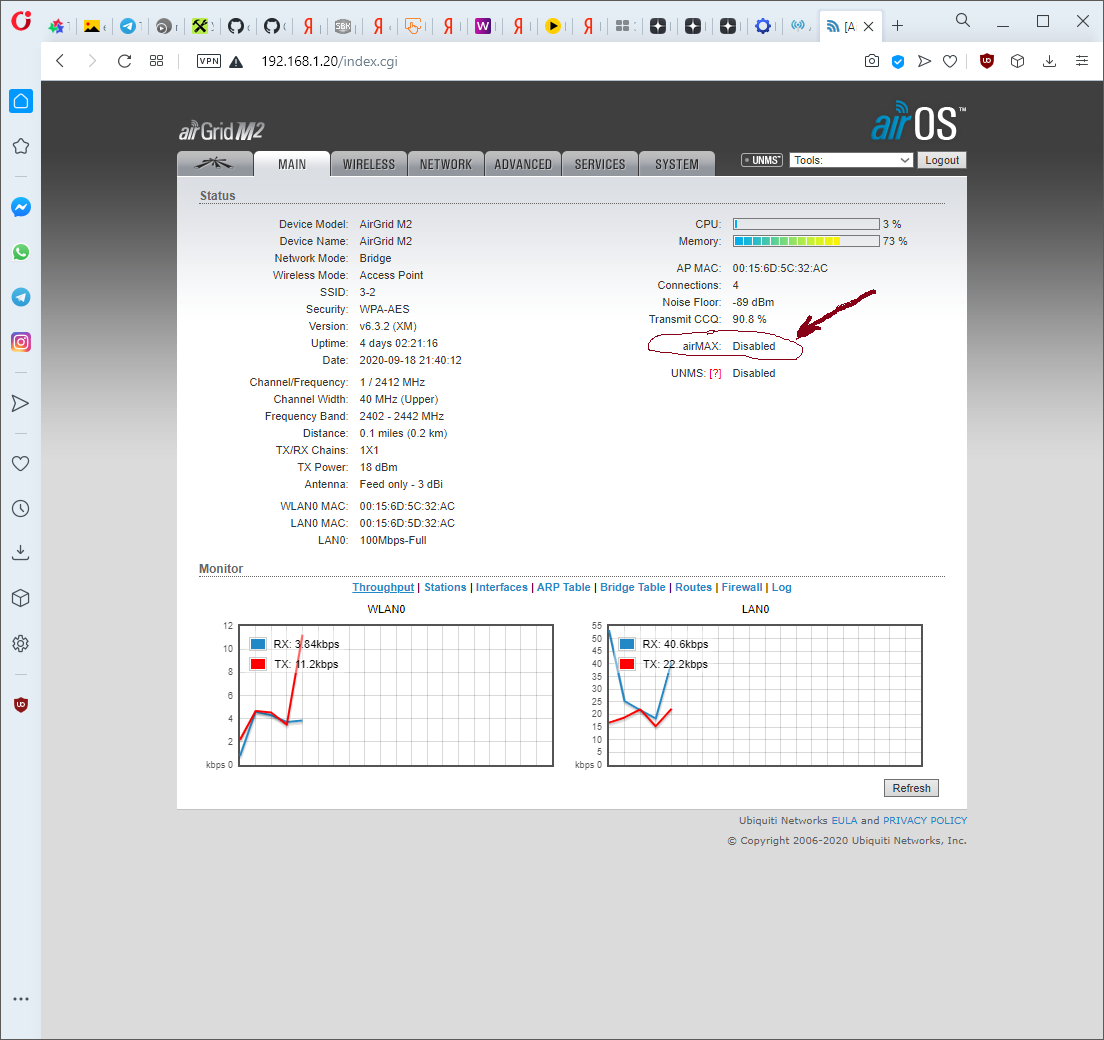The height and width of the screenshot is (1040, 1104).
Task: Go to Opera sidebar home icon
Action: pyautogui.click(x=21, y=101)
